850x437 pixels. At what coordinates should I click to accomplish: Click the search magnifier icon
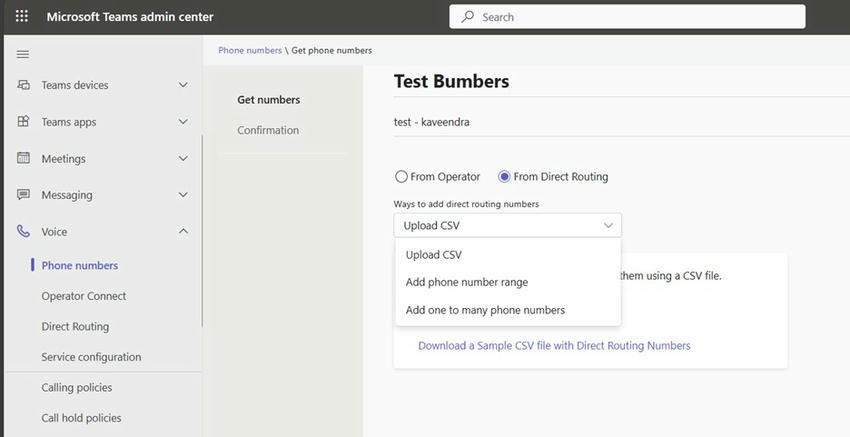tap(467, 17)
